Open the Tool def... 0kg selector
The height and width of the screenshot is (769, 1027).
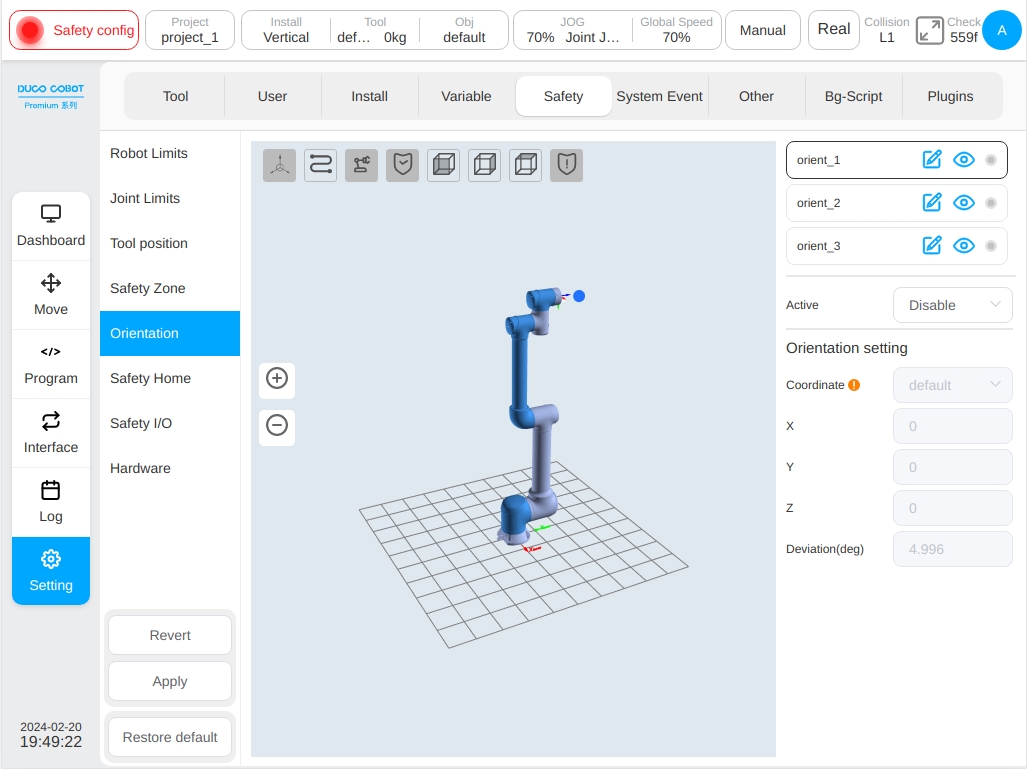coord(375,30)
